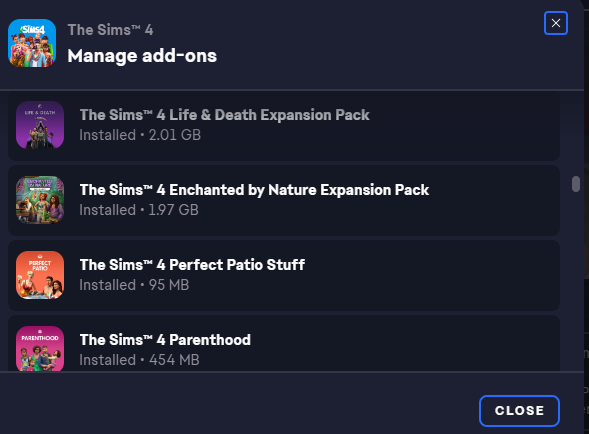Select the Life & Death Expansion Pack title
Screen dimensions: 589x434
point(225,115)
